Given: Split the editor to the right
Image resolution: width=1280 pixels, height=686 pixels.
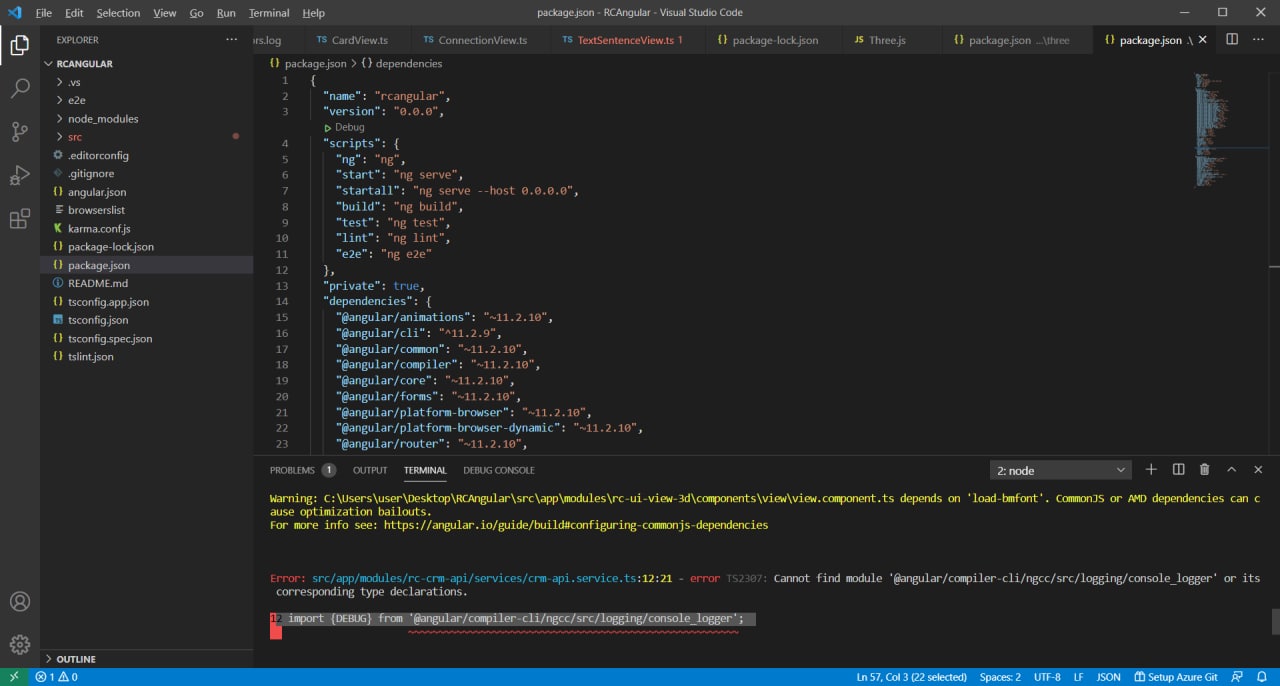Looking at the screenshot, I should [x=1232, y=40].
